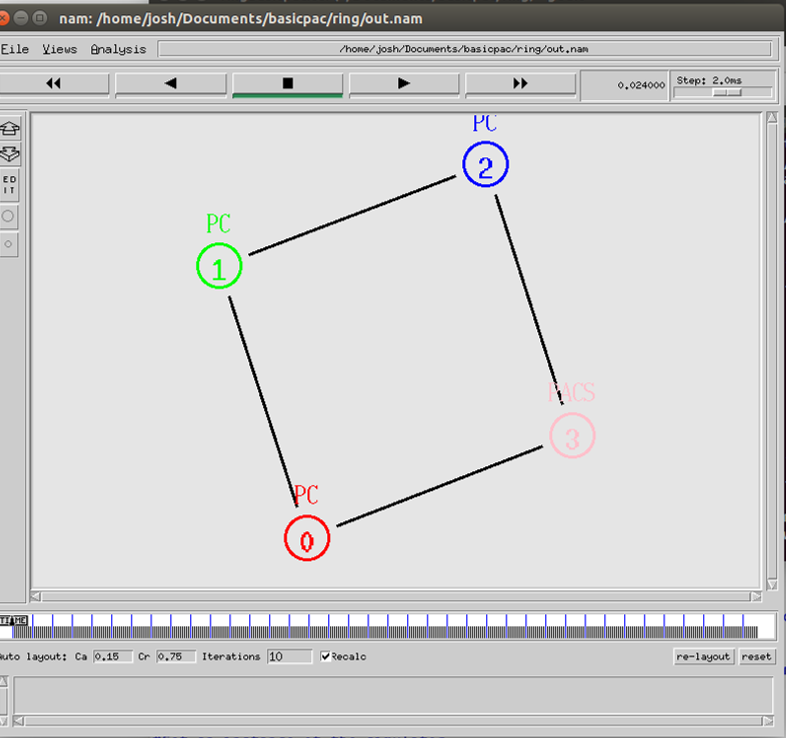Select pink node 3 PACS
The width and height of the screenshot is (786, 738).
572,435
